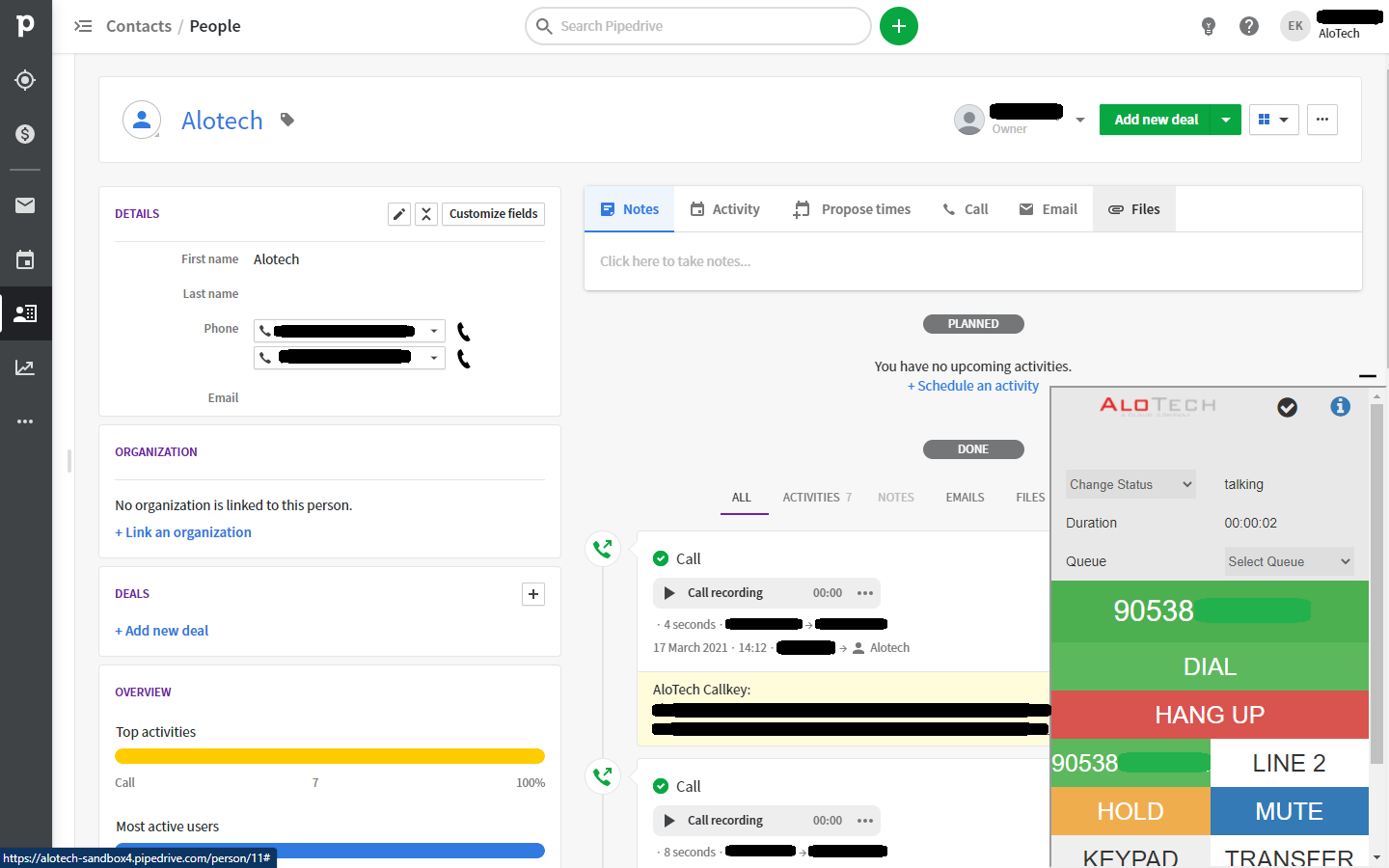Image resolution: width=1389 pixels, height=868 pixels.
Task: Edit details with the pencil icon
Action: click(x=399, y=214)
